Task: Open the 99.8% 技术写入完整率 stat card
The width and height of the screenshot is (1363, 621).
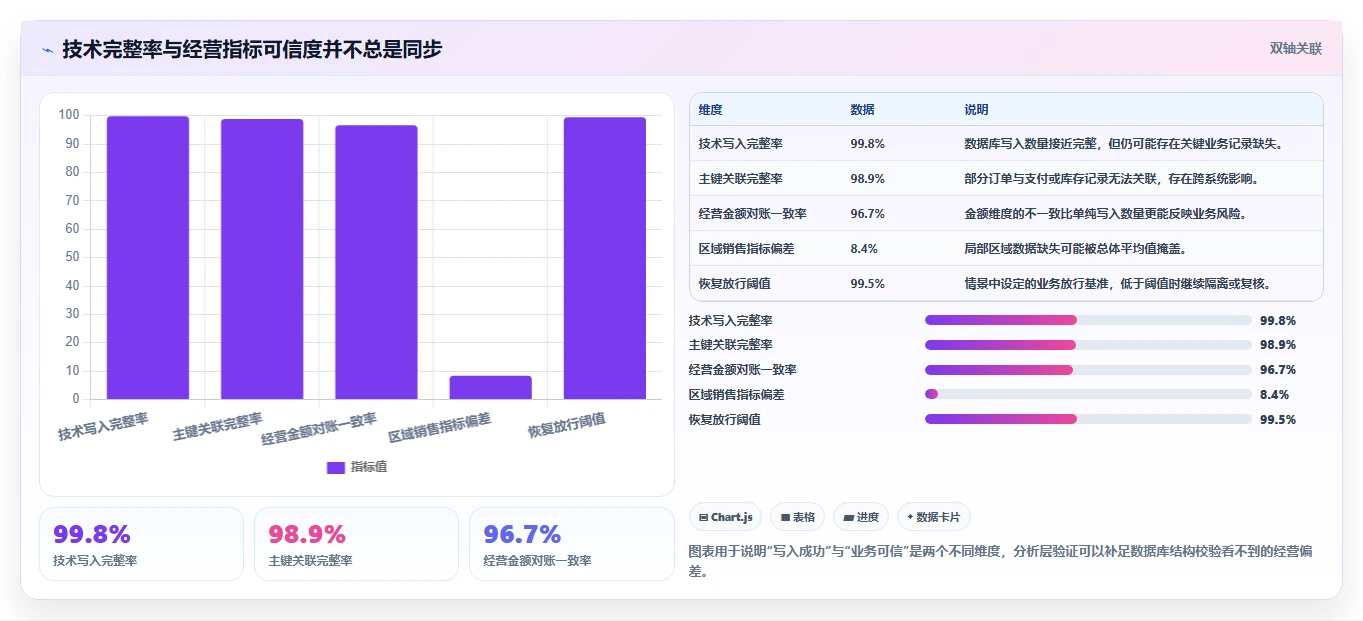Action: [x=141, y=544]
